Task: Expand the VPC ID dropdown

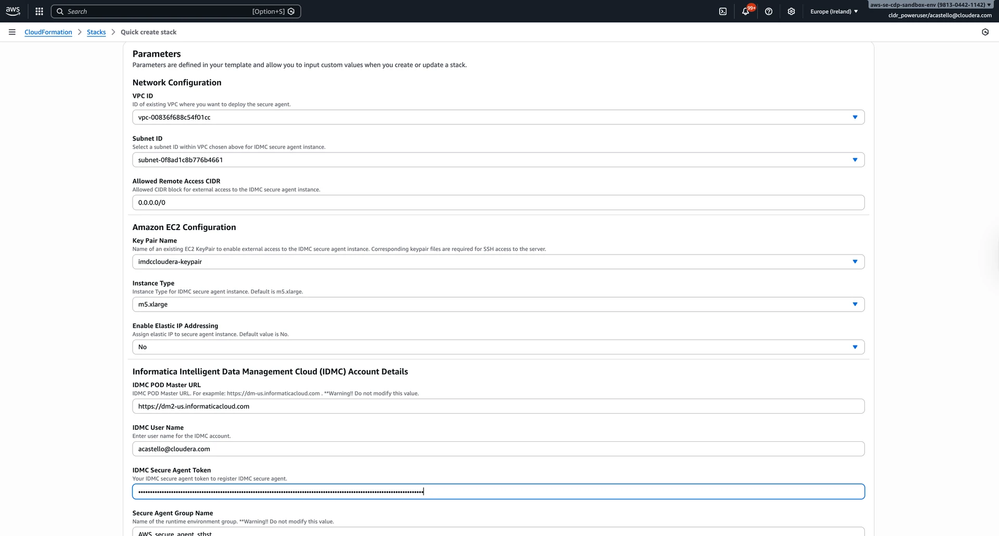Action: 498,117
